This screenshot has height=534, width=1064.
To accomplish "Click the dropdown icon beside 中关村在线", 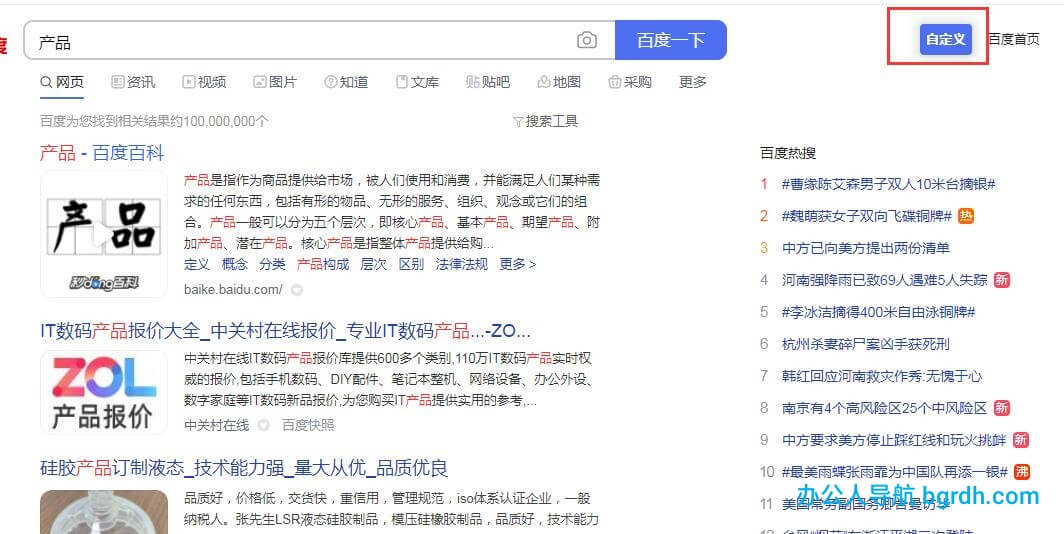I will click(x=263, y=425).
